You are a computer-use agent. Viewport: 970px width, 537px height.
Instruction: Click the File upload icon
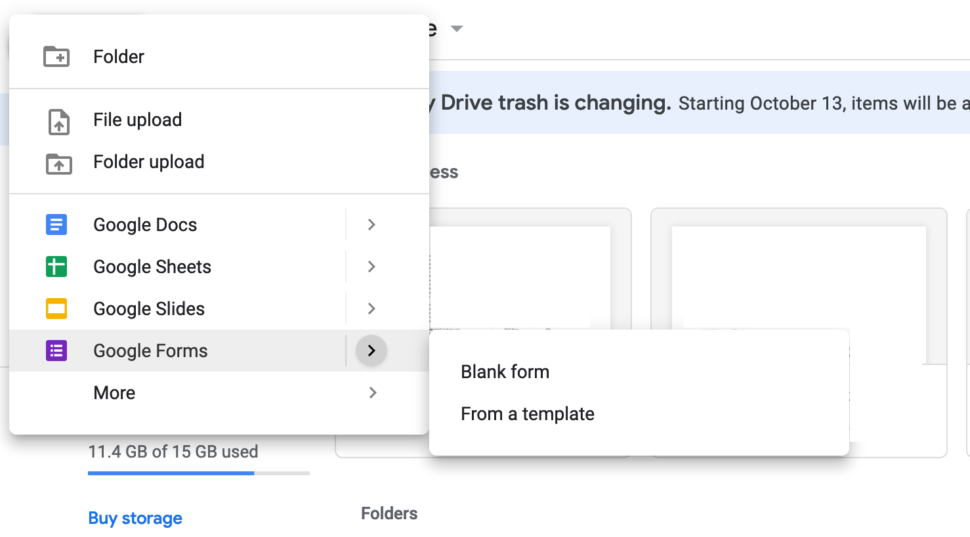pyautogui.click(x=59, y=121)
